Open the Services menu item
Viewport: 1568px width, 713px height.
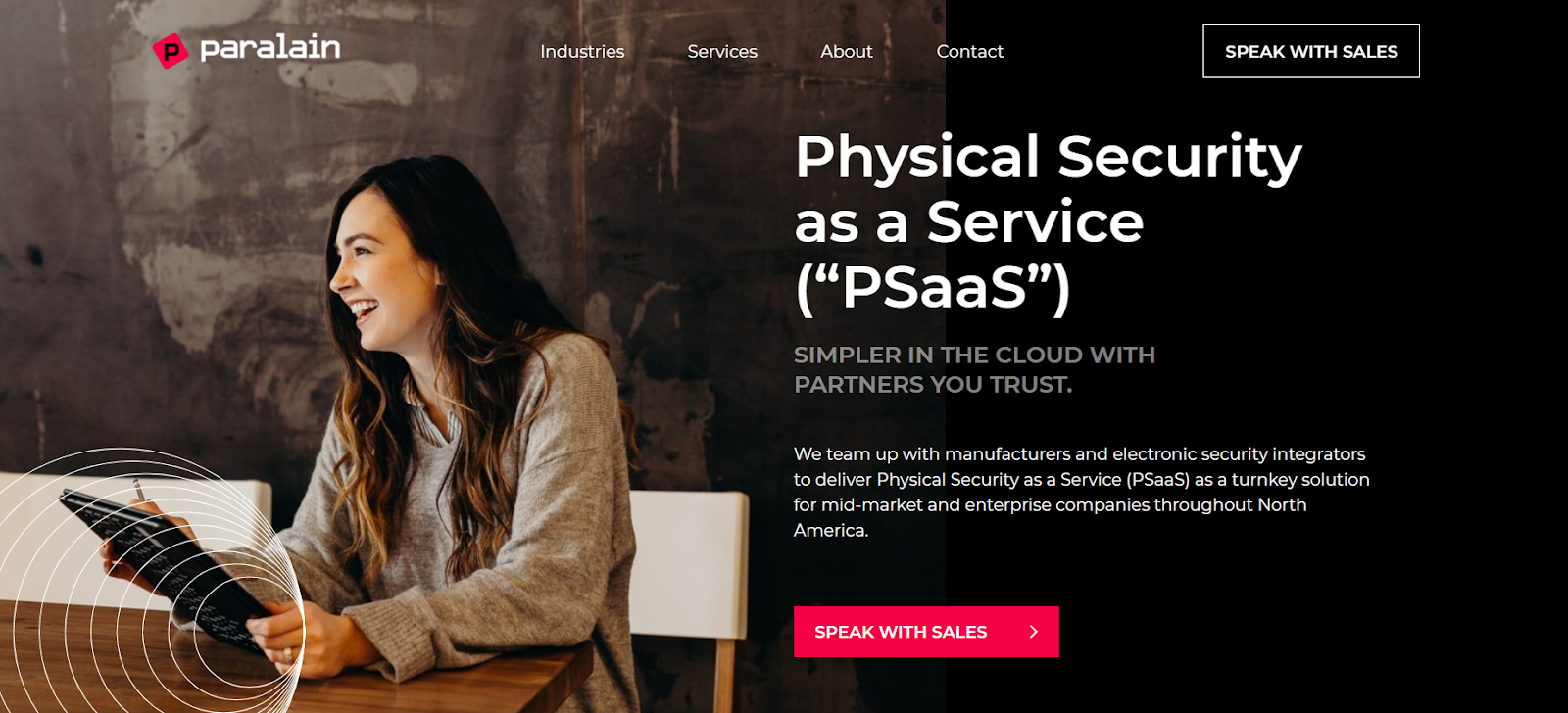click(x=722, y=51)
